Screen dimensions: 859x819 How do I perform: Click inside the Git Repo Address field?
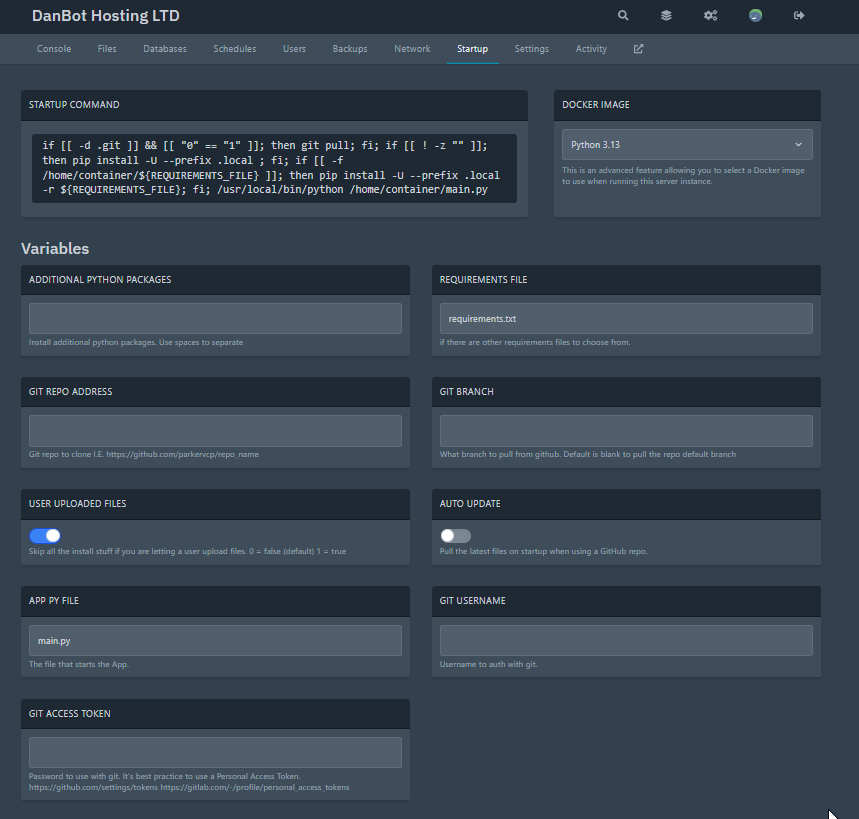[x=214, y=430]
